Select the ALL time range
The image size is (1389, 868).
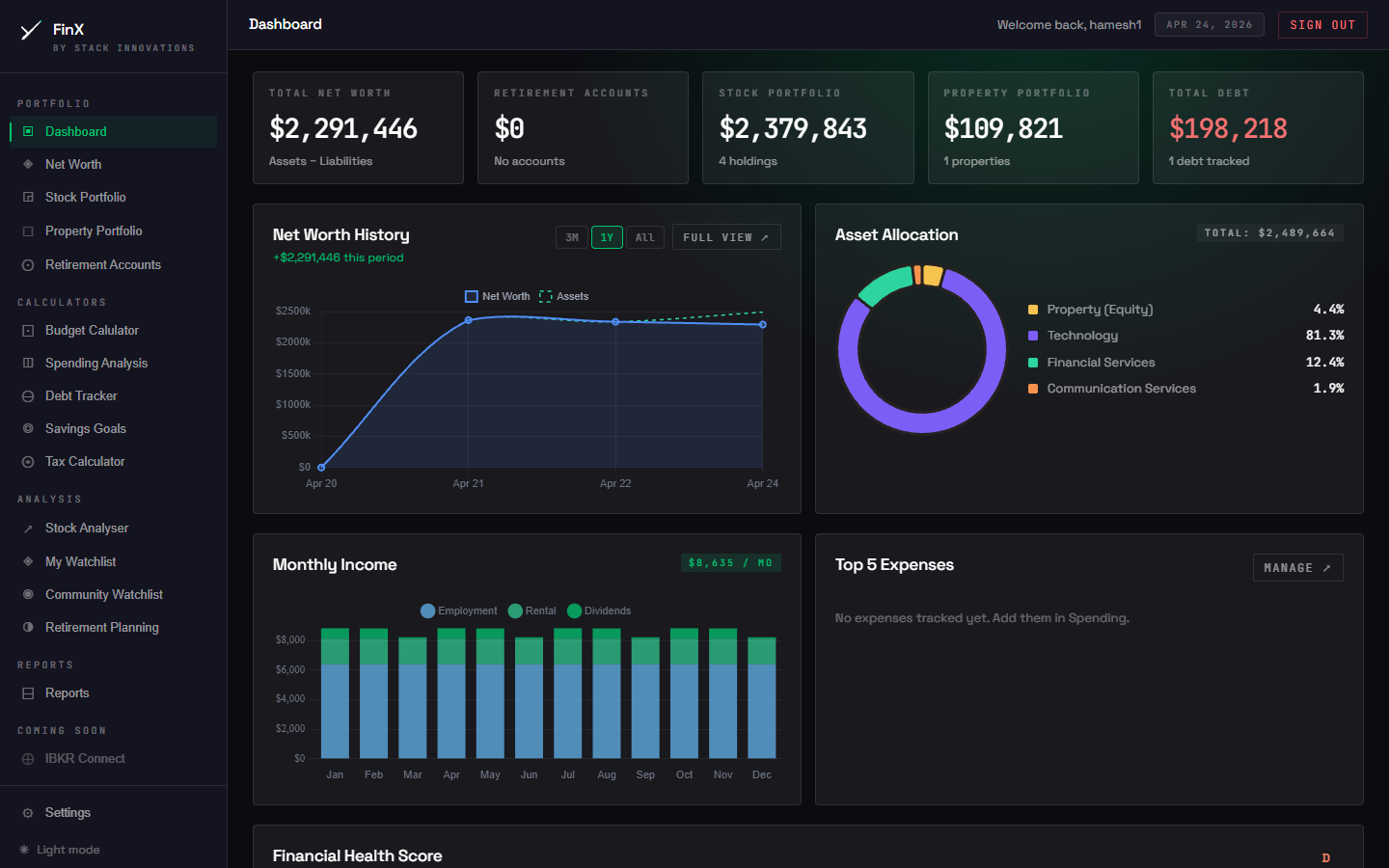[645, 237]
